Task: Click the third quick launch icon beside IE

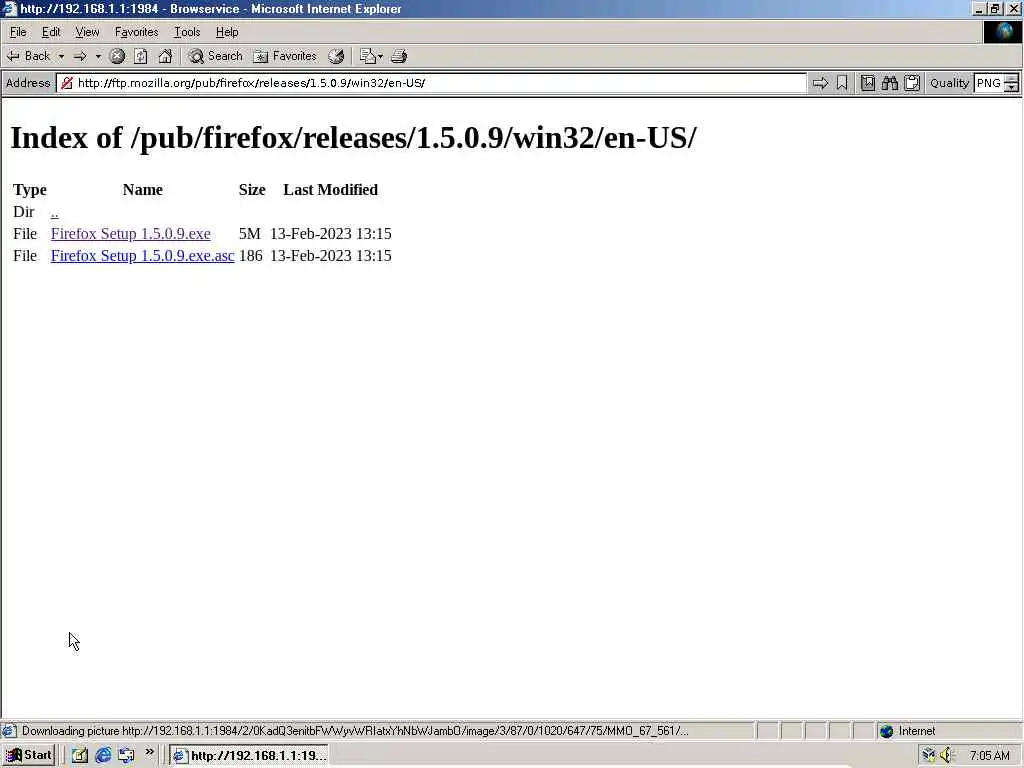Action: click(127, 756)
